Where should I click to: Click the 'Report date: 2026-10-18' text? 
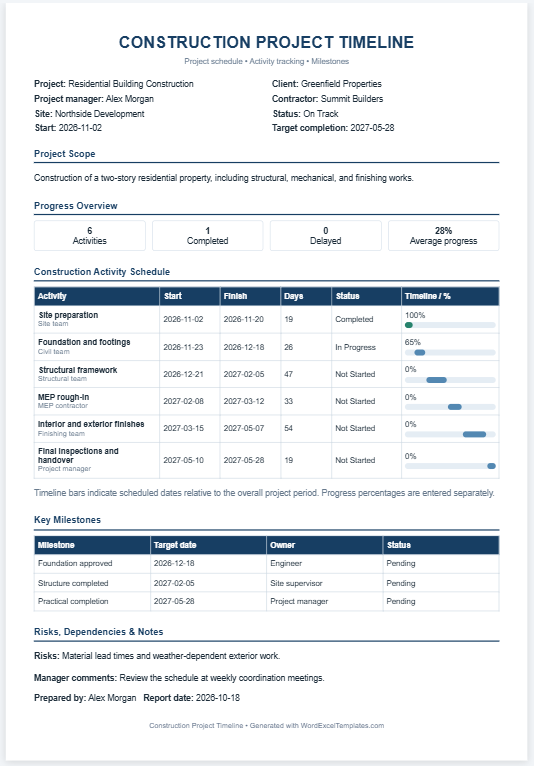click(192, 698)
